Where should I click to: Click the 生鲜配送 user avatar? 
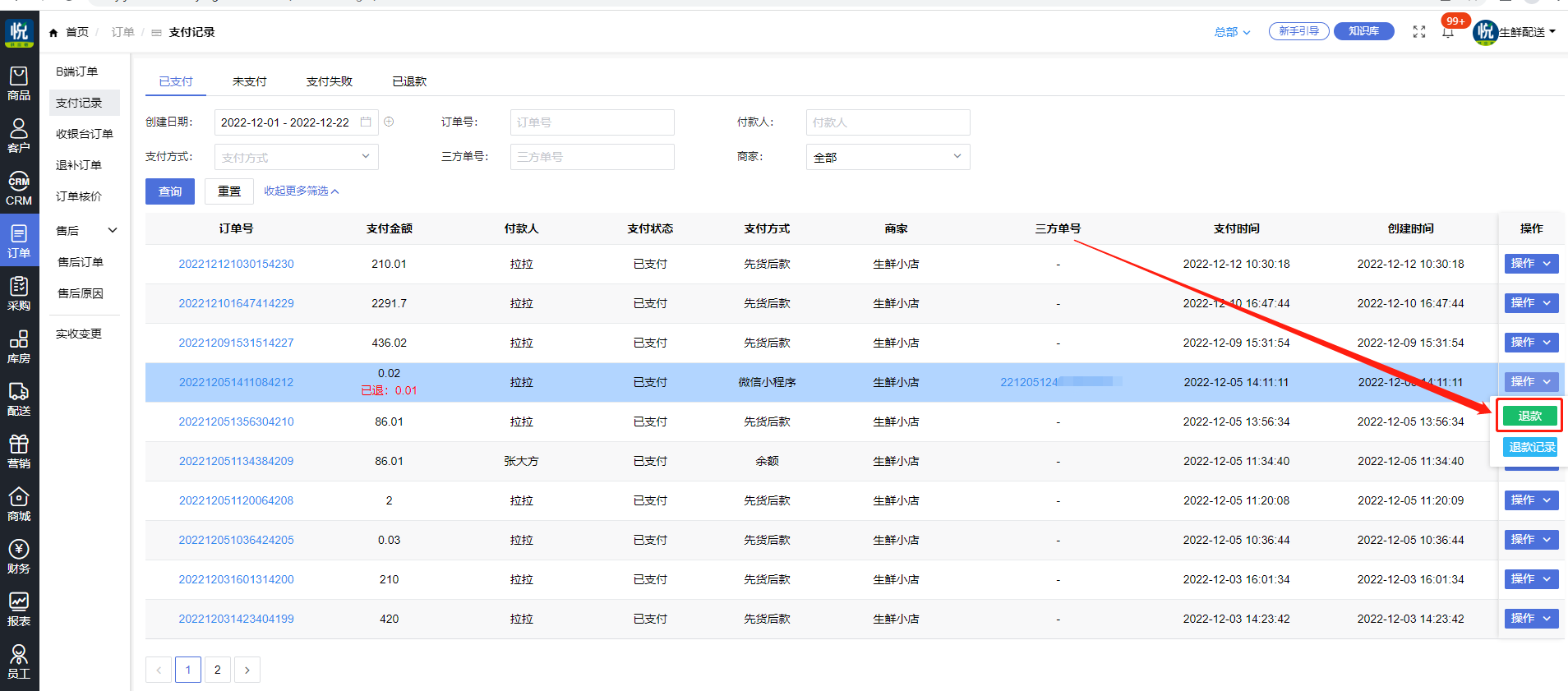[1484, 32]
